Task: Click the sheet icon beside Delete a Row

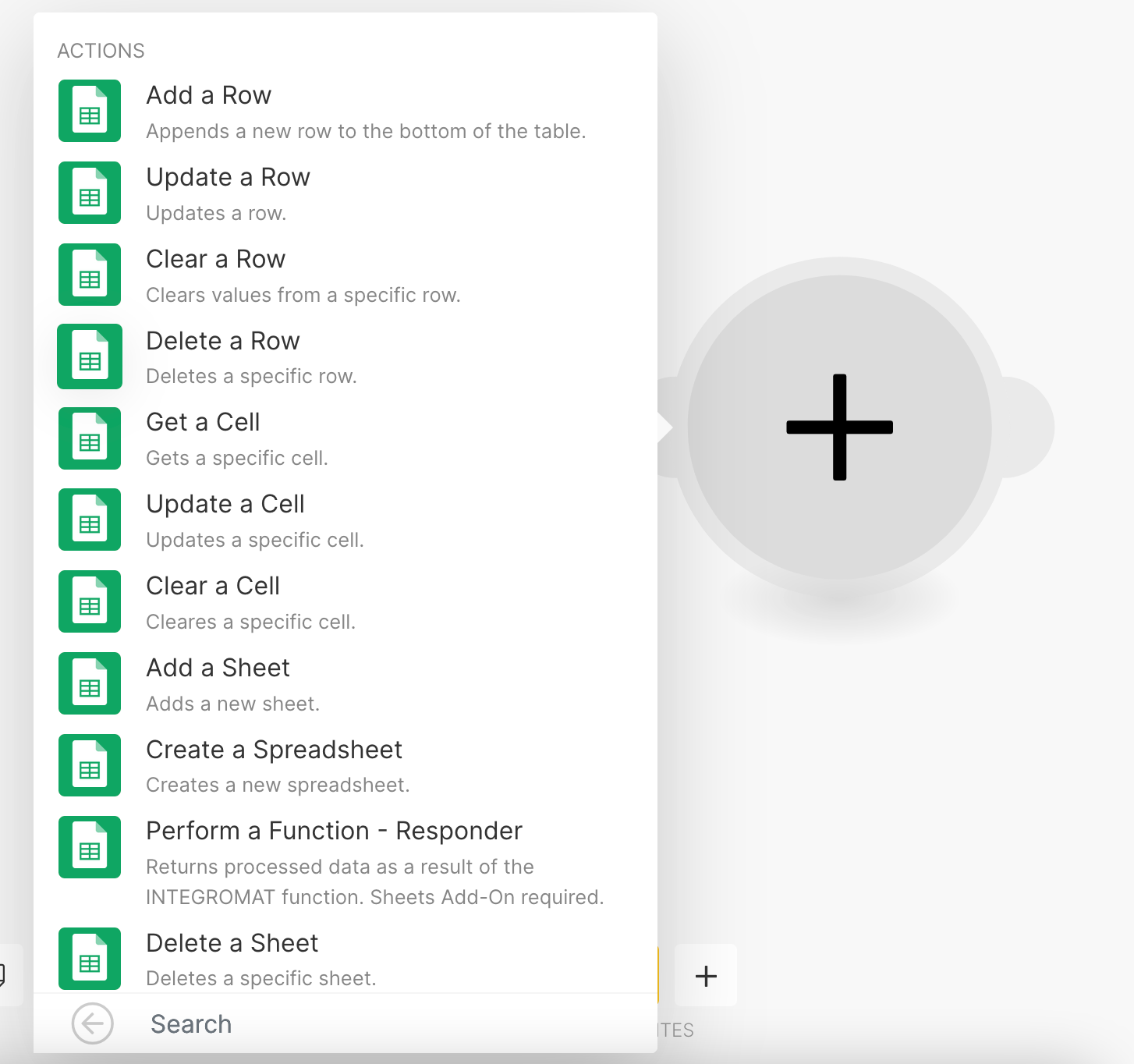Action: tap(90, 356)
